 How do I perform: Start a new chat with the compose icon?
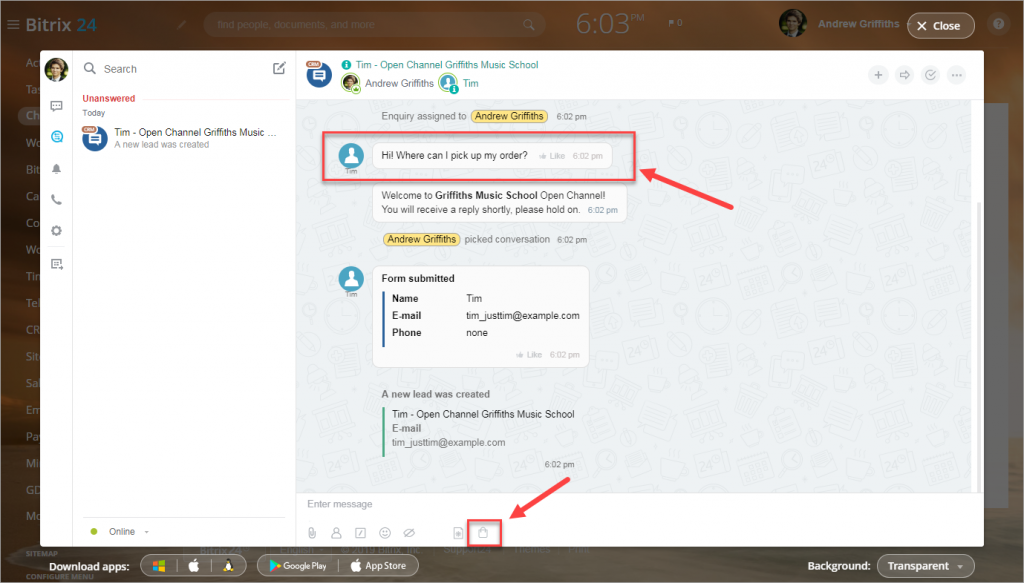279,68
